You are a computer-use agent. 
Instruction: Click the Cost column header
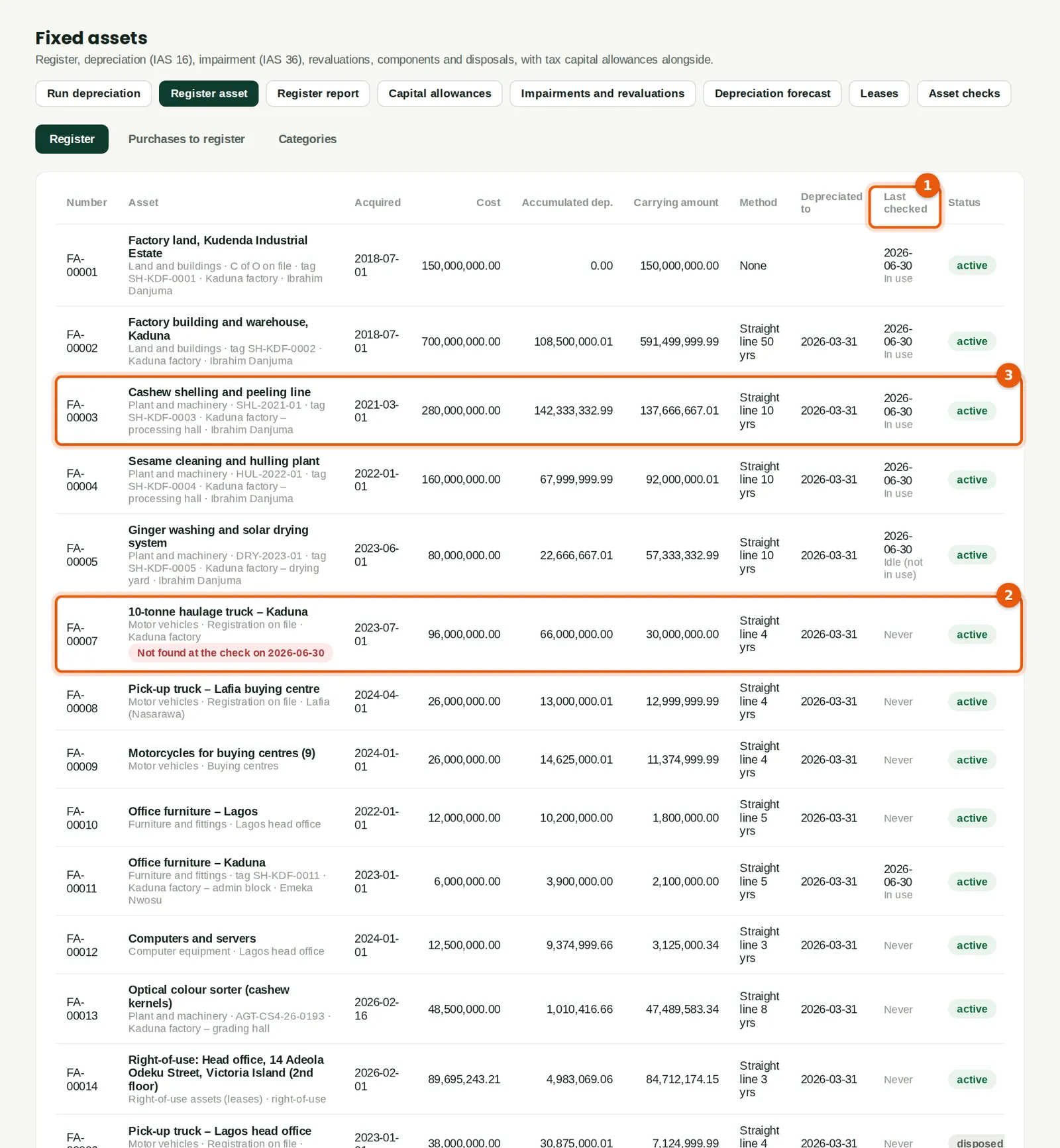488,203
